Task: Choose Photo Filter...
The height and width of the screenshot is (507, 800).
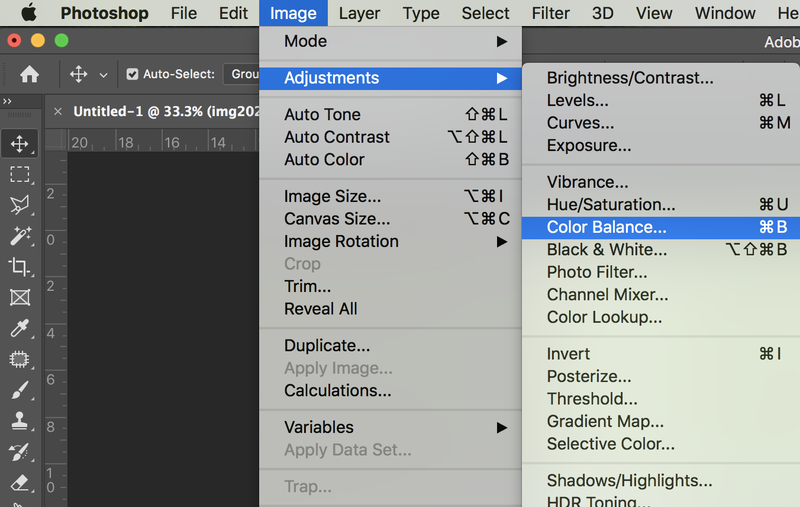Action: click(x=661, y=272)
